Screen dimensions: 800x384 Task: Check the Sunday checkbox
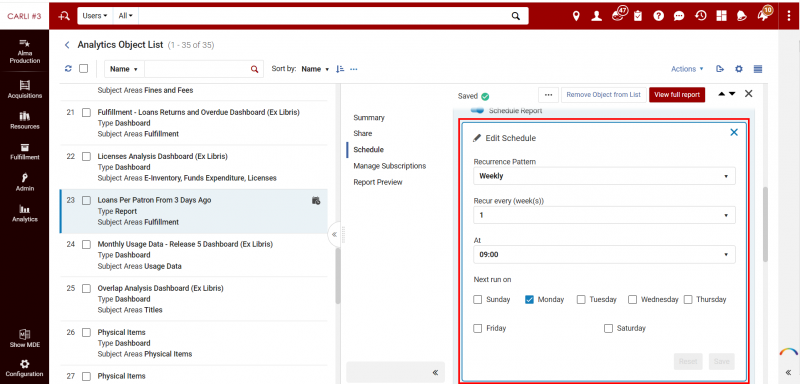click(478, 299)
